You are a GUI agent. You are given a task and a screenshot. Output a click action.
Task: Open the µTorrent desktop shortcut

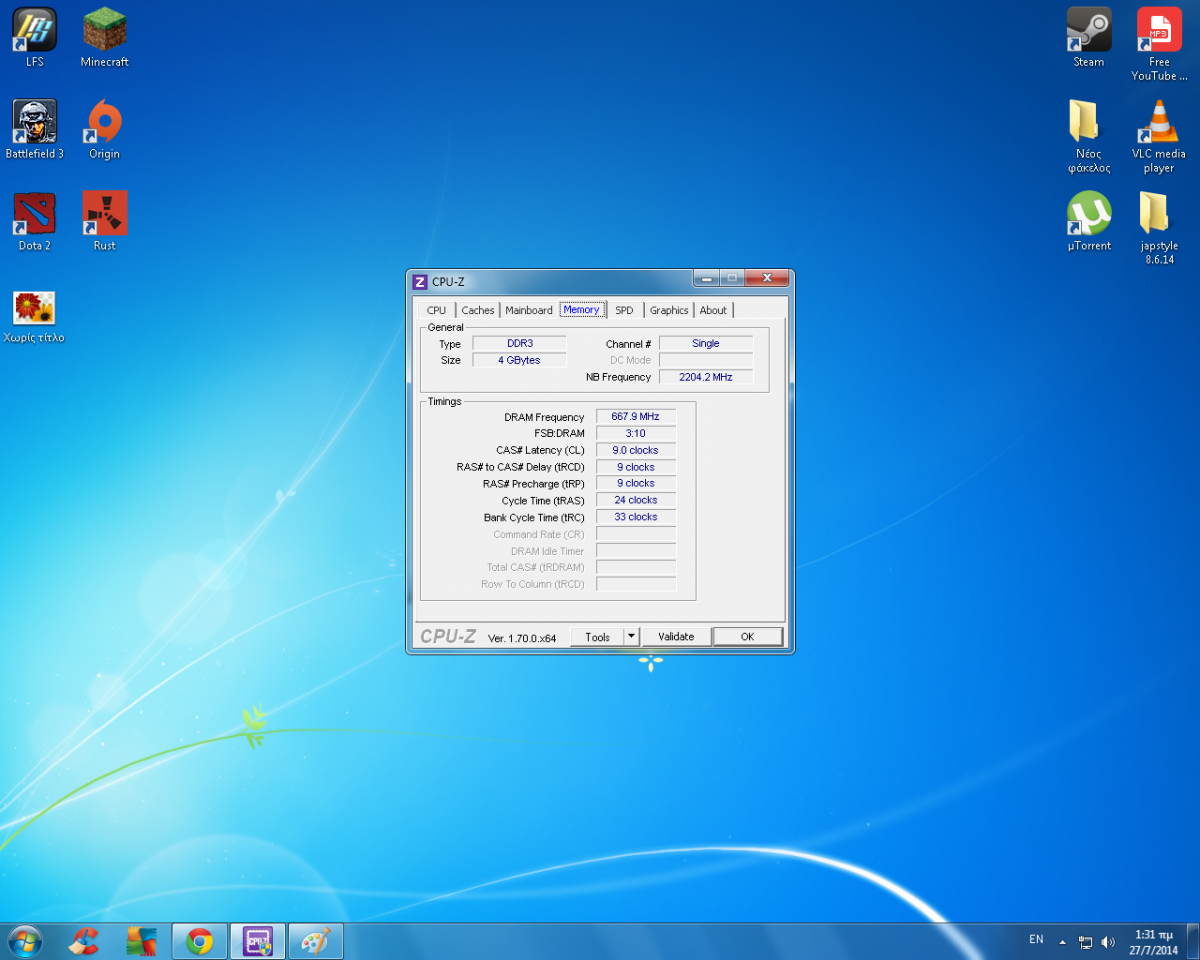coord(1089,221)
